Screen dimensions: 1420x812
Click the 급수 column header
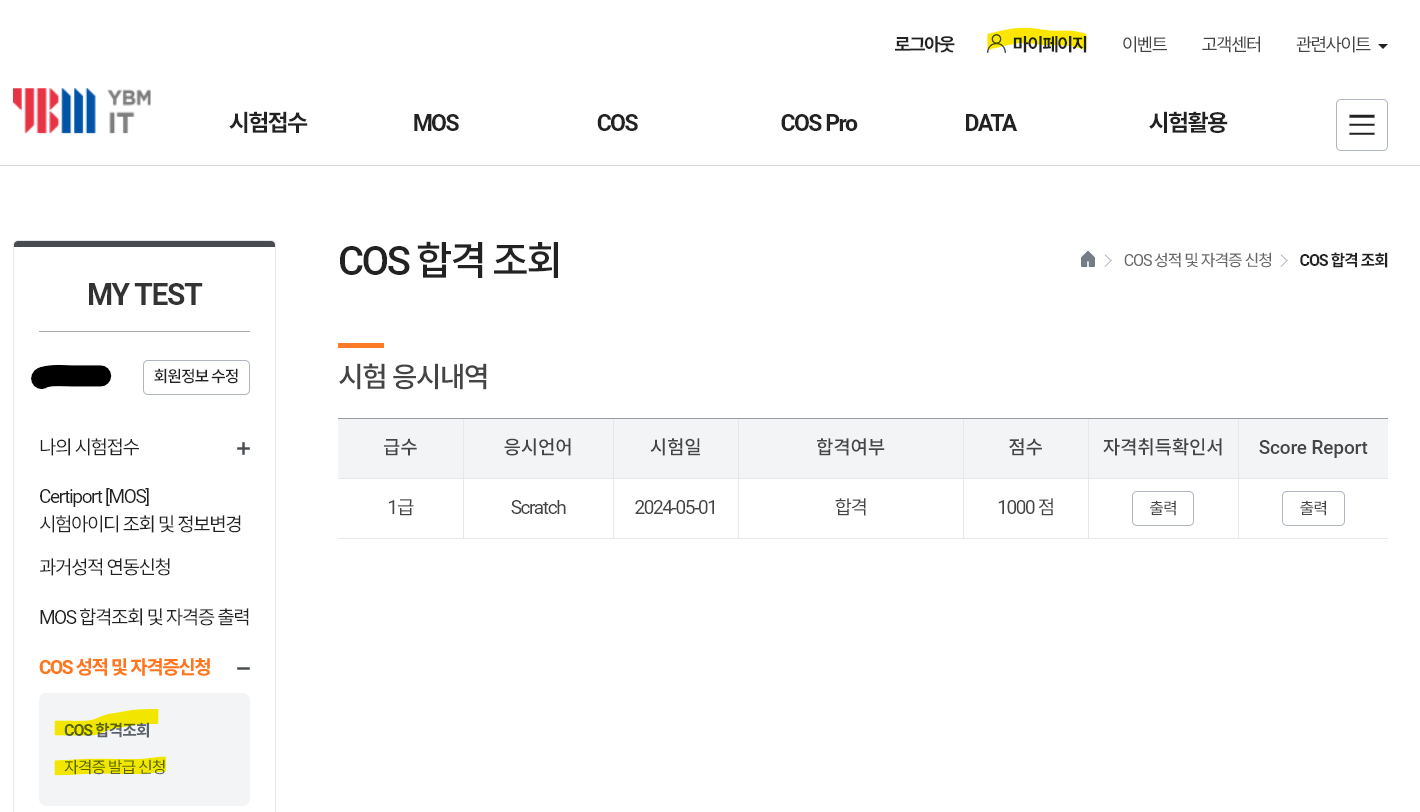pyautogui.click(x=400, y=448)
